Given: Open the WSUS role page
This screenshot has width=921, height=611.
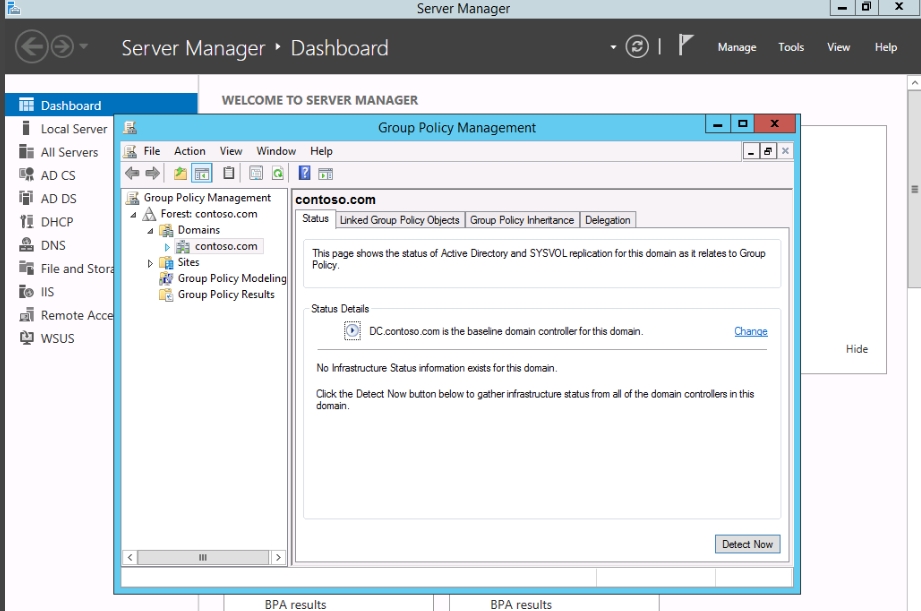Looking at the screenshot, I should coord(59,338).
